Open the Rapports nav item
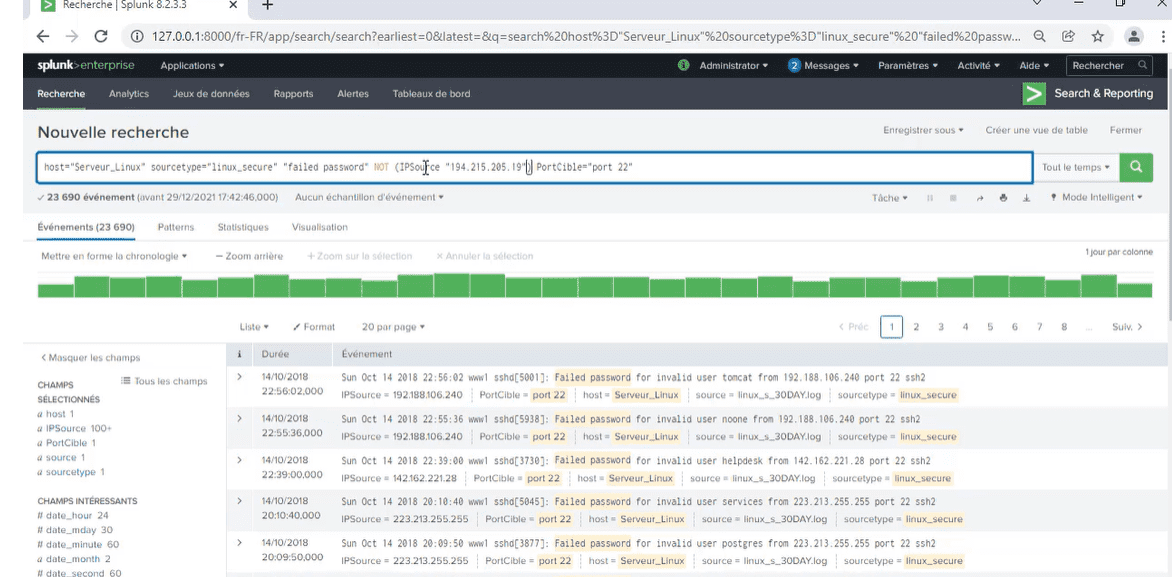Image resolution: width=1172 pixels, height=577 pixels. coord(293,93)
